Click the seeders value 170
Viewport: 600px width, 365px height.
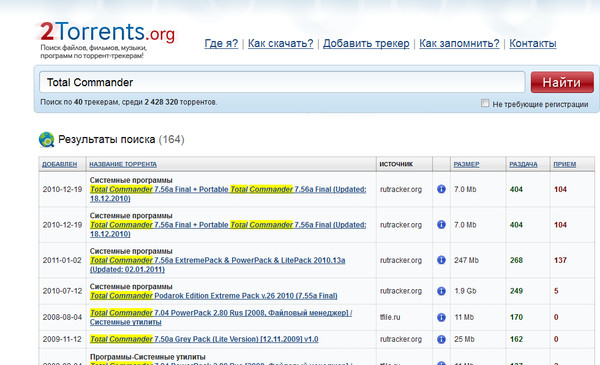pyautogui.click(x=516, y=317)
